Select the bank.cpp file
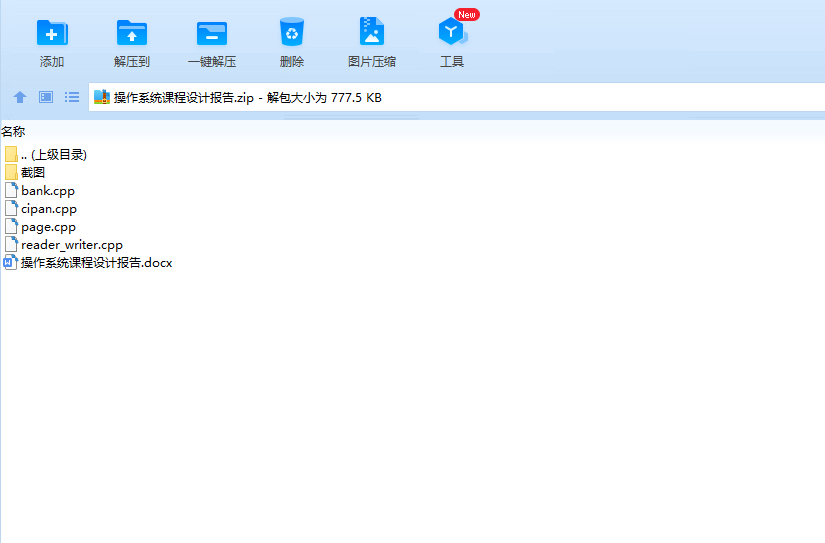Screen dimensions: 825x543 pyautogui.click(x=39, y=191)
